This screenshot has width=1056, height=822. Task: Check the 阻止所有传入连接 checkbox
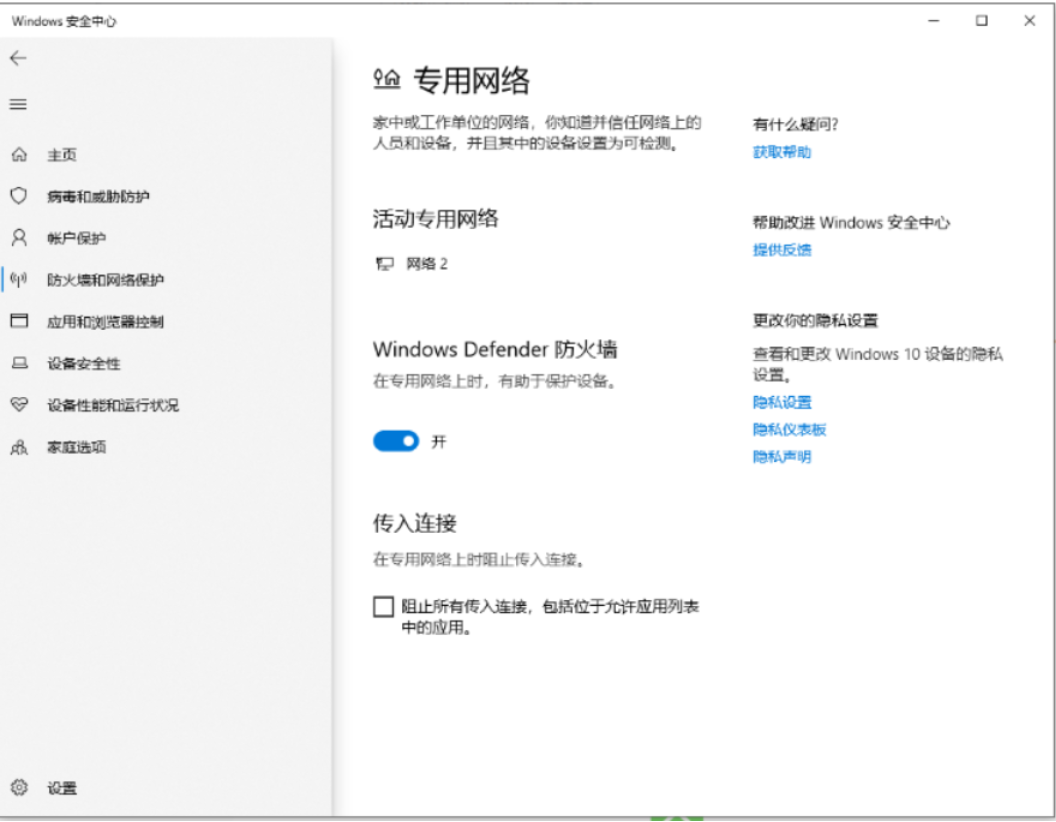click(x=383, y=607)
